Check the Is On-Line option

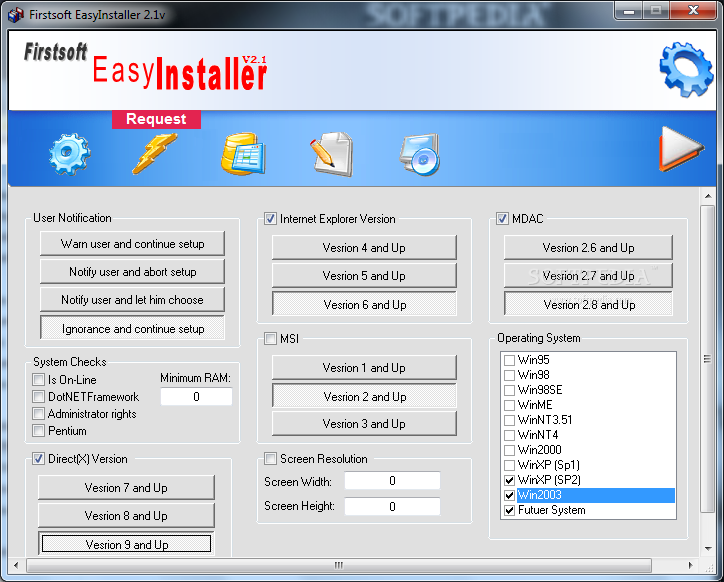click(x=39, y=380)
